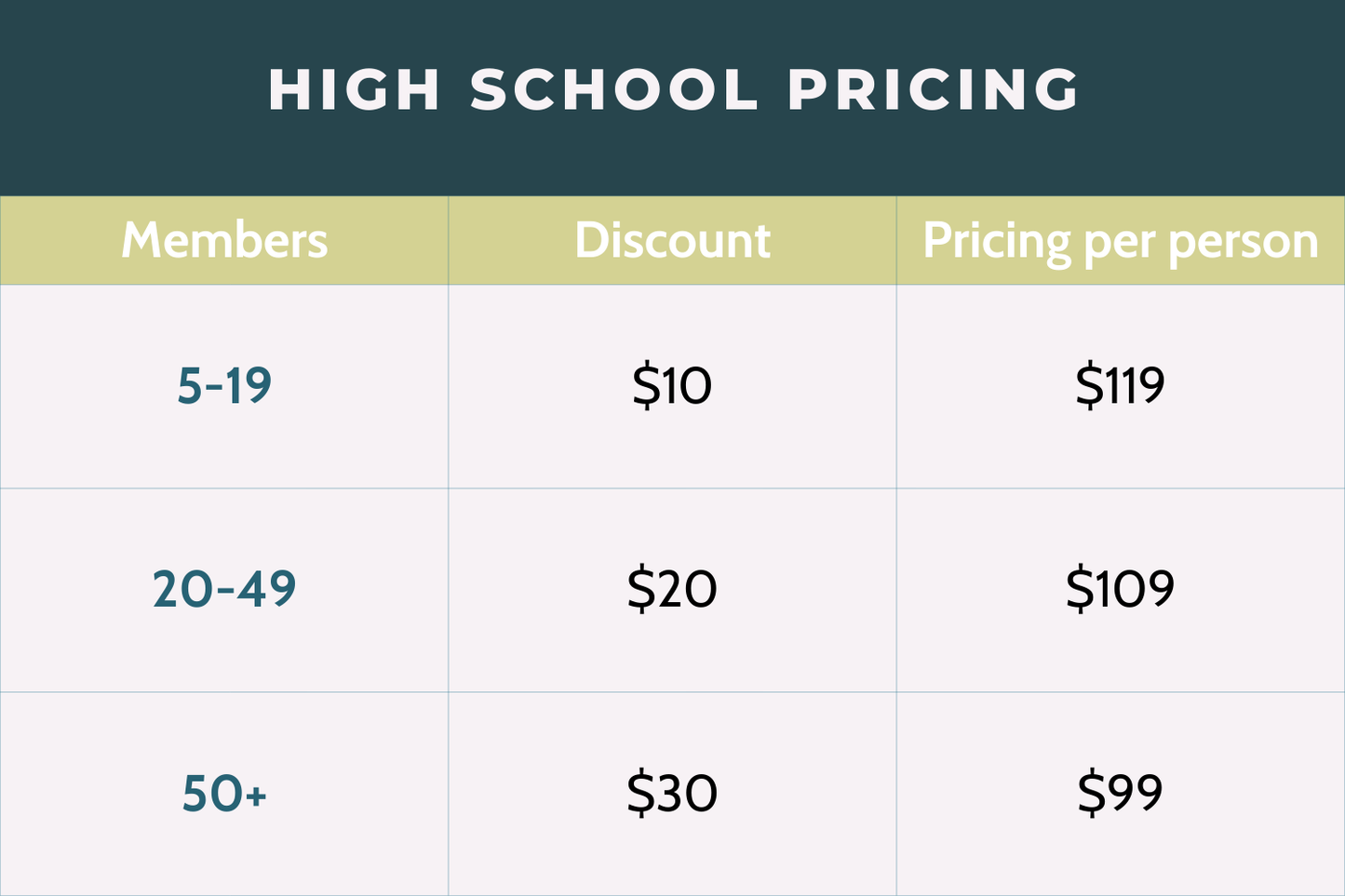Image resolution: width=1345 pixels, height=896 pixels.
Task: Click the number 50 in the last row
Action: click(x=207, y=794)
